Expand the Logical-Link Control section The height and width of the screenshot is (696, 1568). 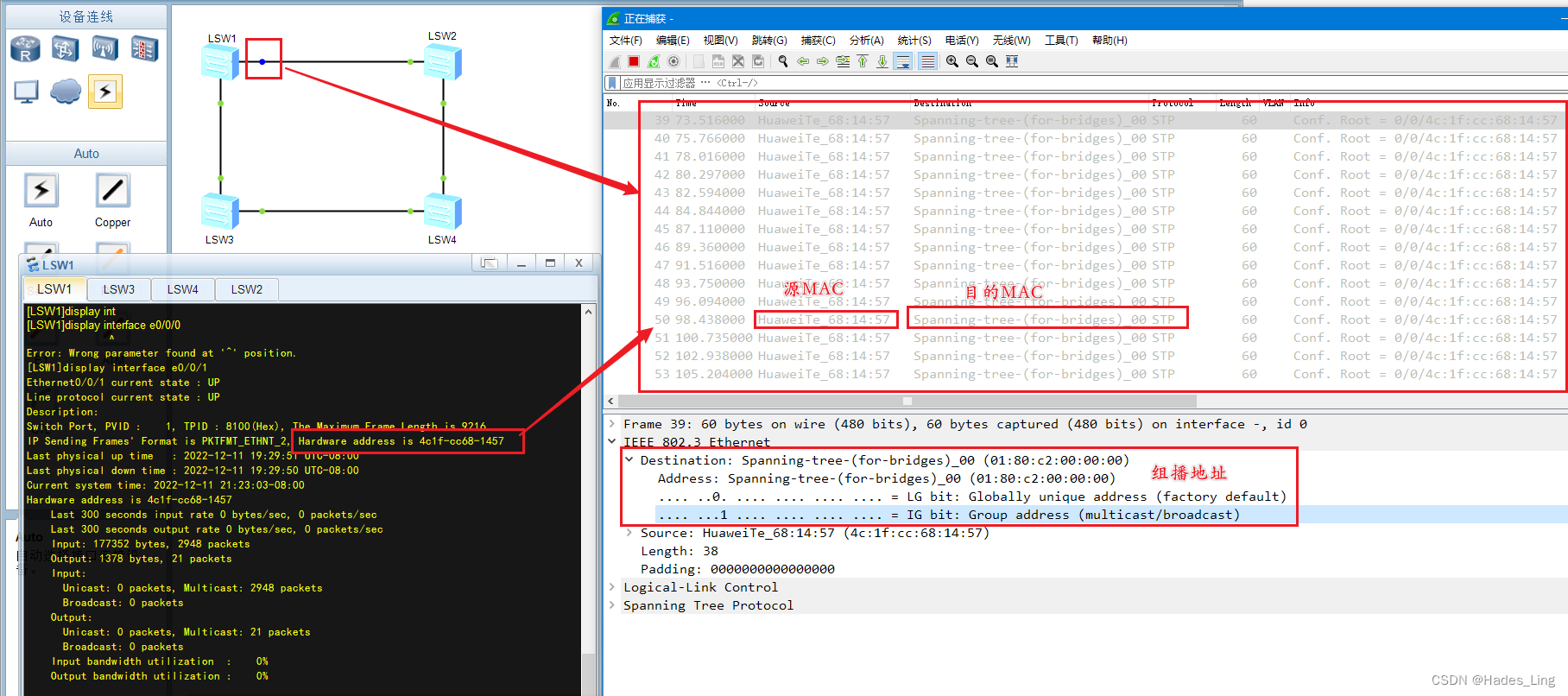tap(612, 587)
